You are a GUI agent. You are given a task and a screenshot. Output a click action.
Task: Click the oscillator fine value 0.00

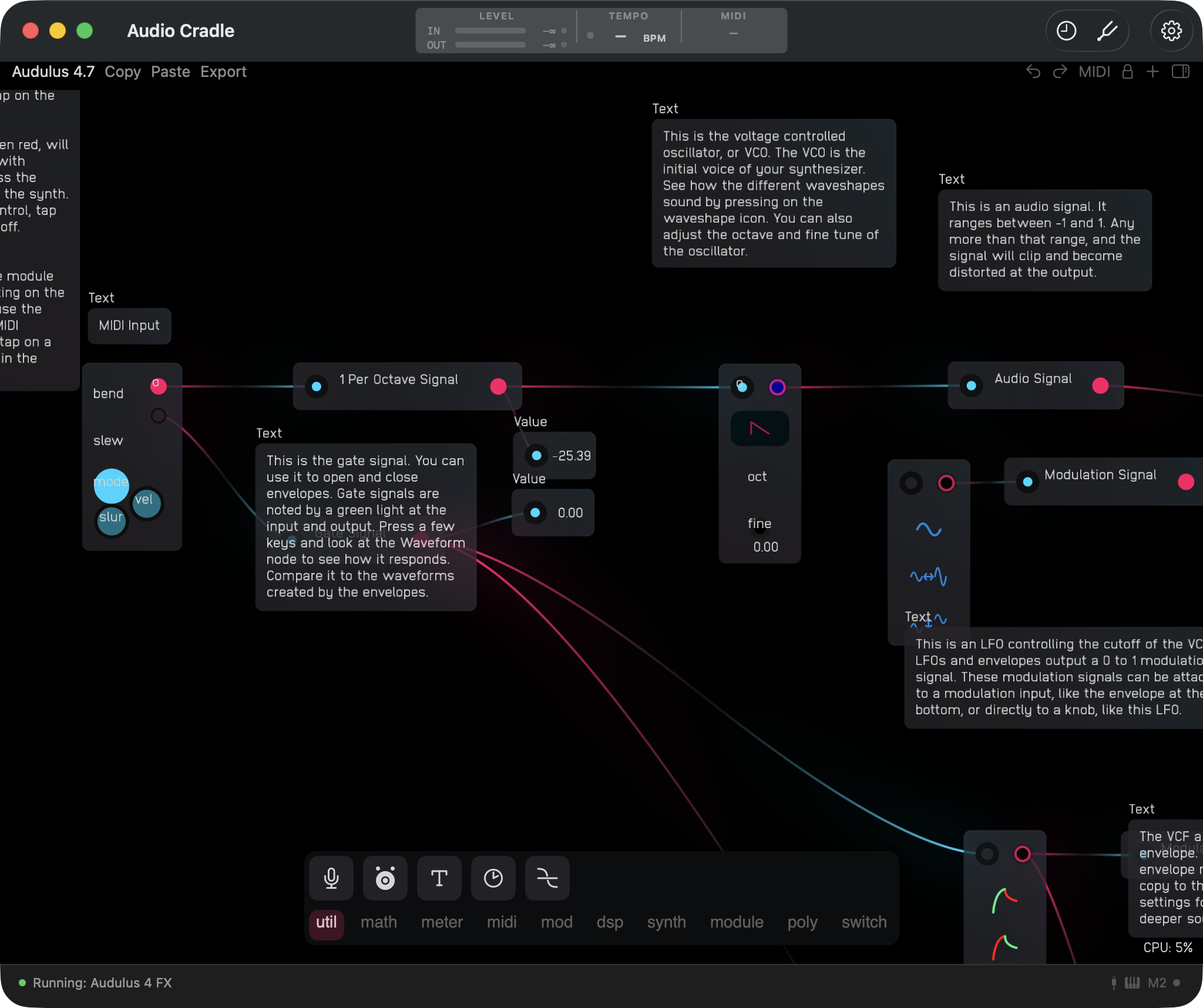pos(765,547)
